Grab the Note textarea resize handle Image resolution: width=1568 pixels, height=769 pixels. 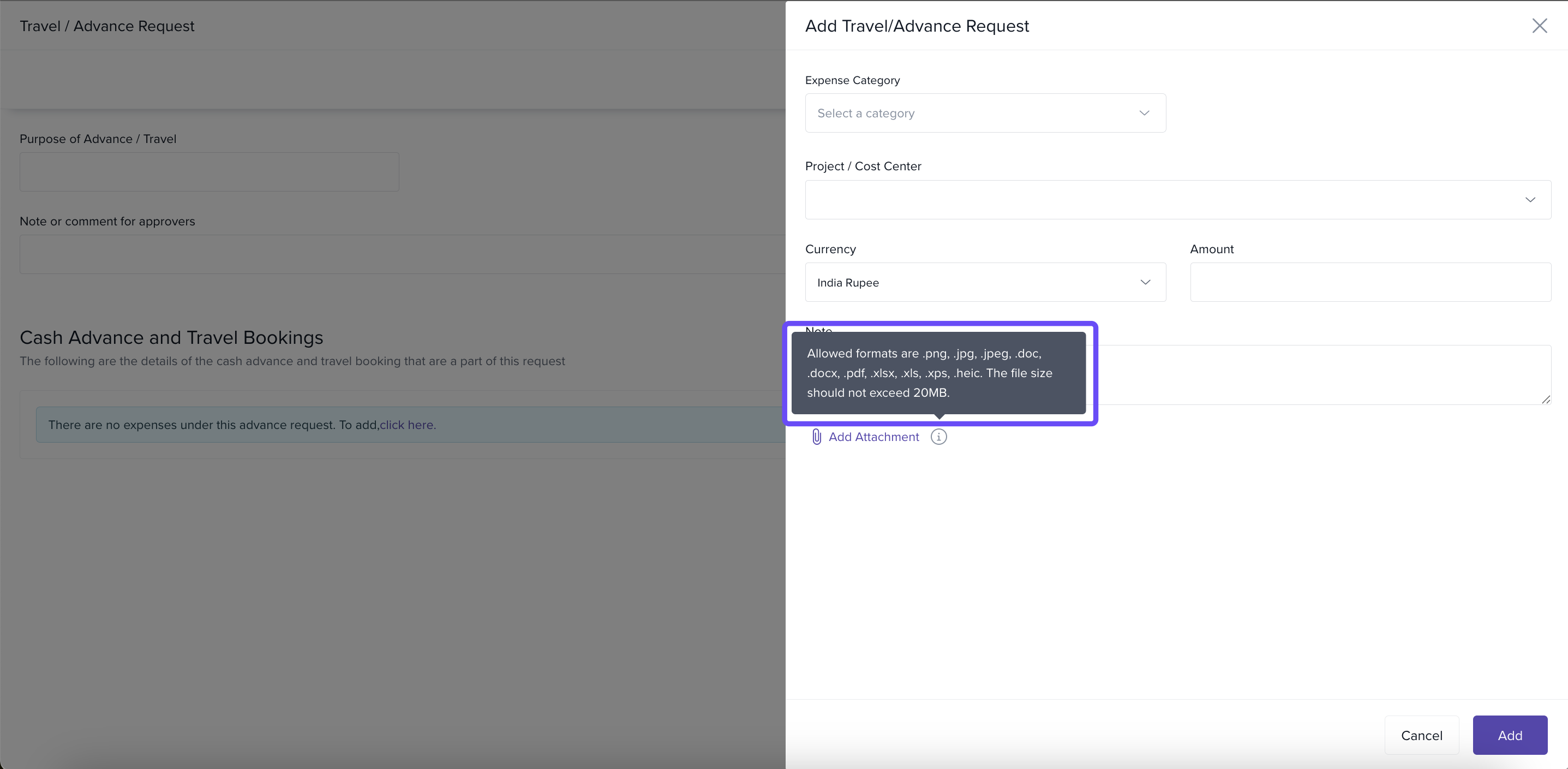point(1546,400)
